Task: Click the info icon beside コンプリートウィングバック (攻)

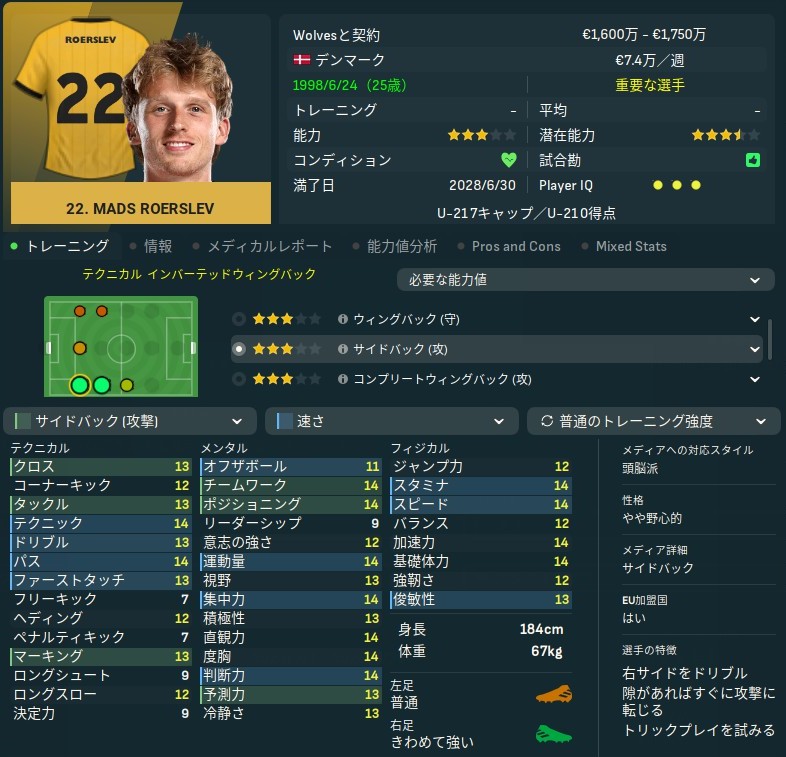Action: (x=342, y=379)
